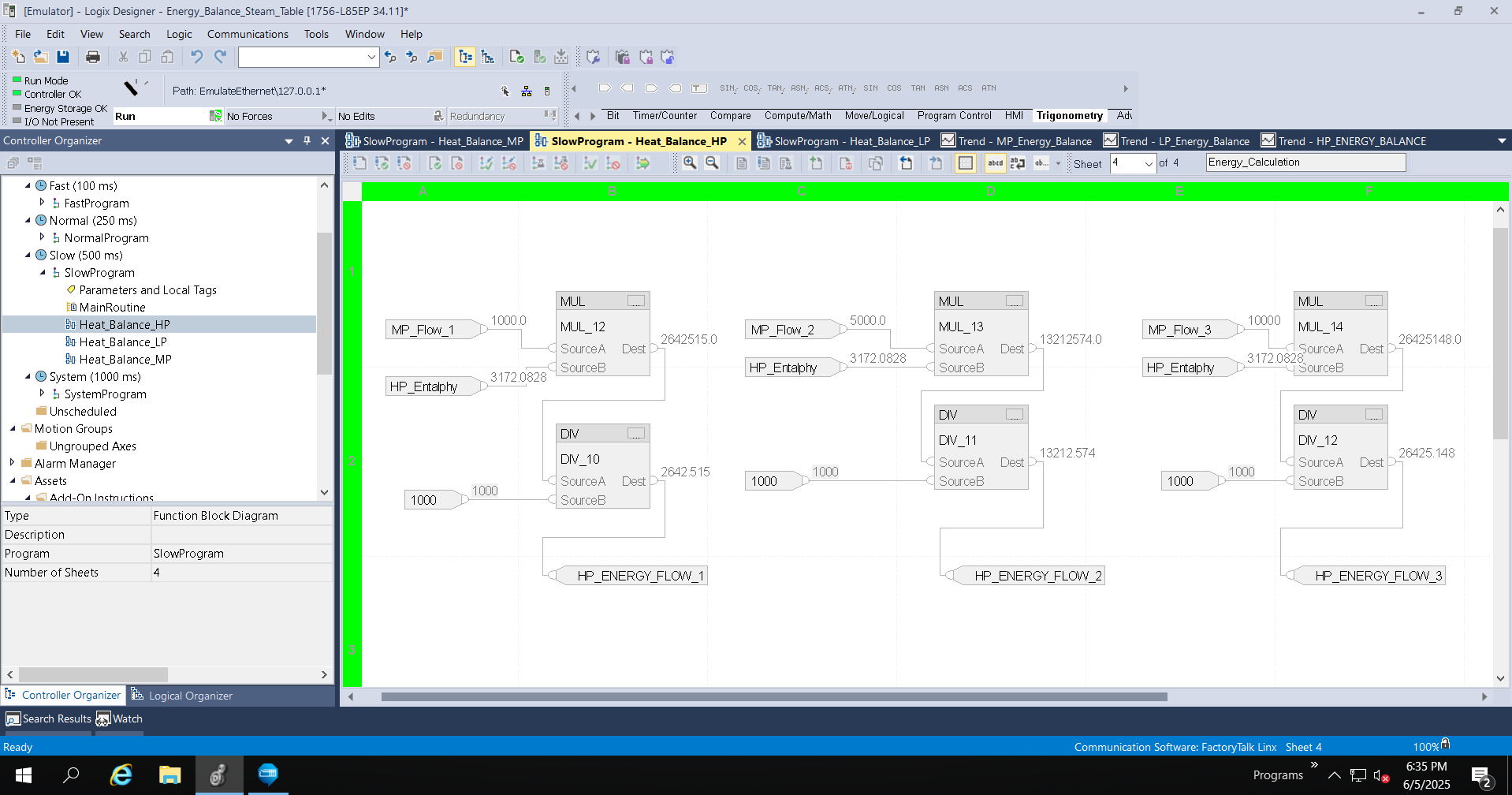Open the controller properties icon near the Path bar
Screen dimensions: 1512x795
(547, 91)
